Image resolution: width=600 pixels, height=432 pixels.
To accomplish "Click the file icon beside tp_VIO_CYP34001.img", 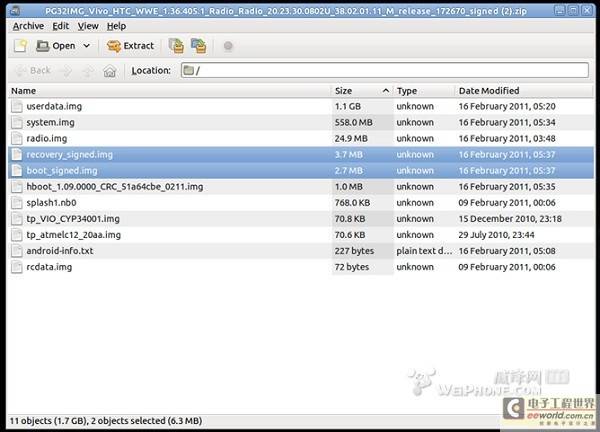I will (17, 219).
